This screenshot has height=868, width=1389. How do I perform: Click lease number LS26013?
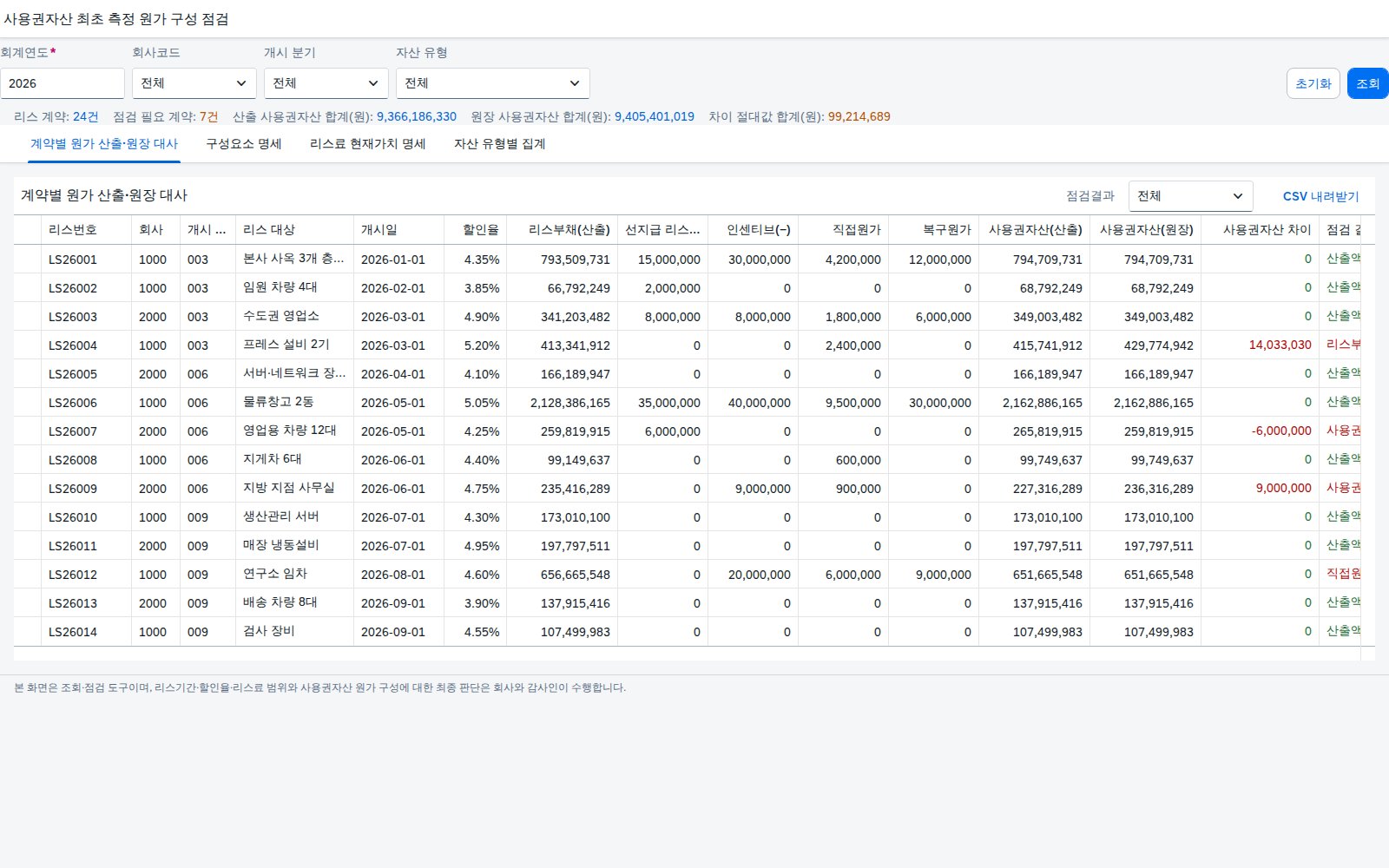tap(73, 603)
